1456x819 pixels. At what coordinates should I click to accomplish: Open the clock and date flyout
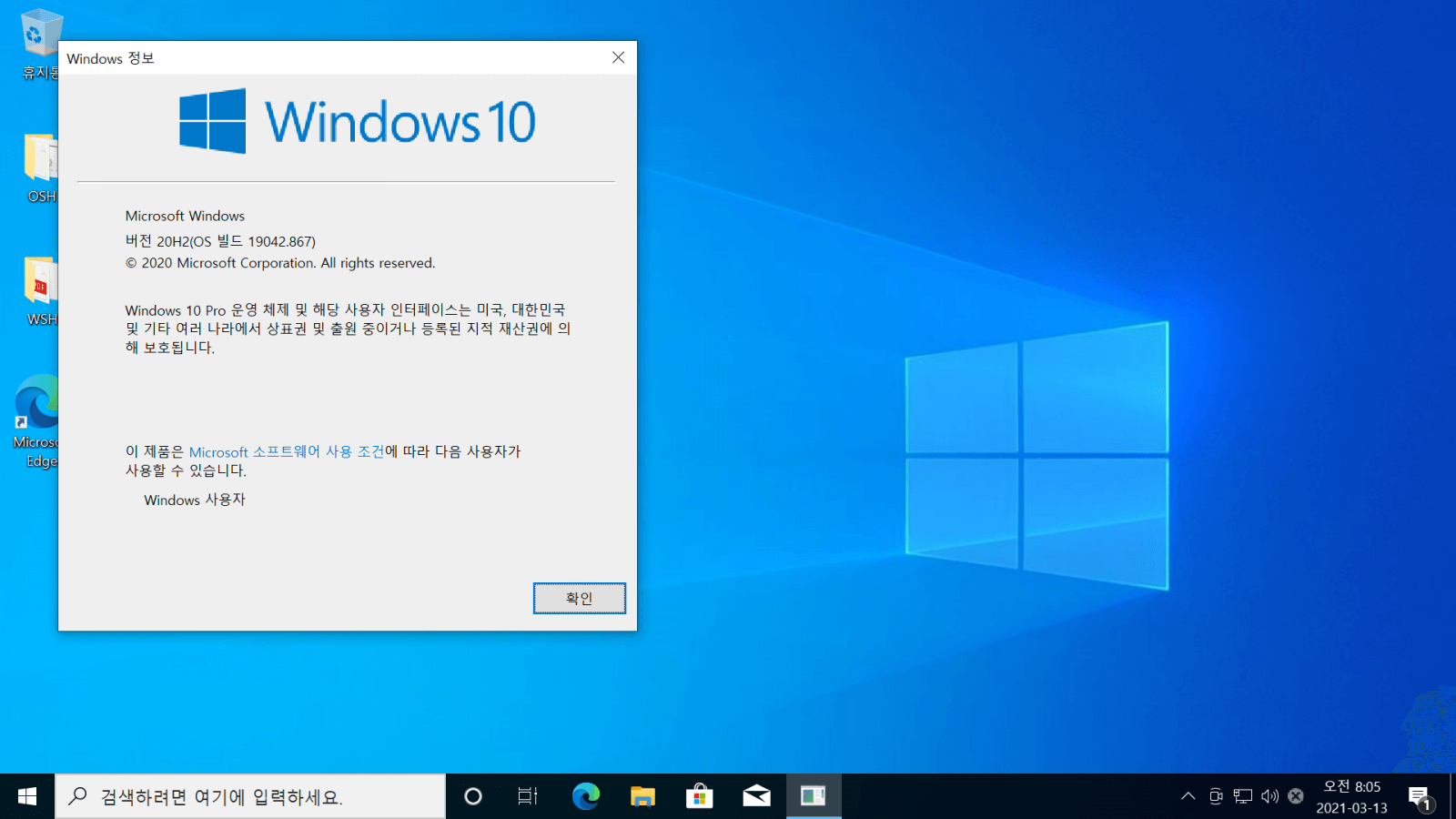(1351, 796)
